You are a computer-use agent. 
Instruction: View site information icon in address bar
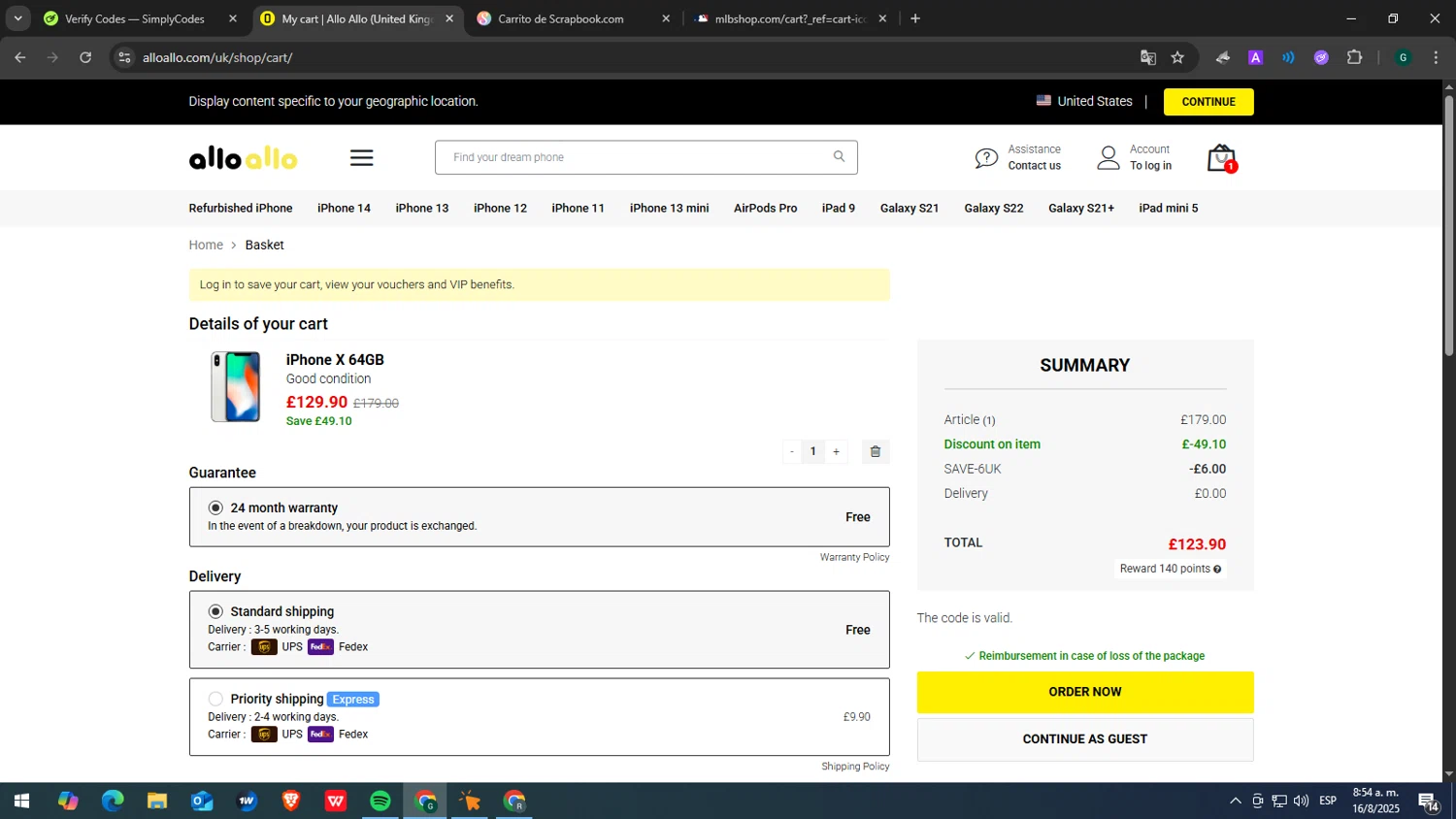pos(124,57)
